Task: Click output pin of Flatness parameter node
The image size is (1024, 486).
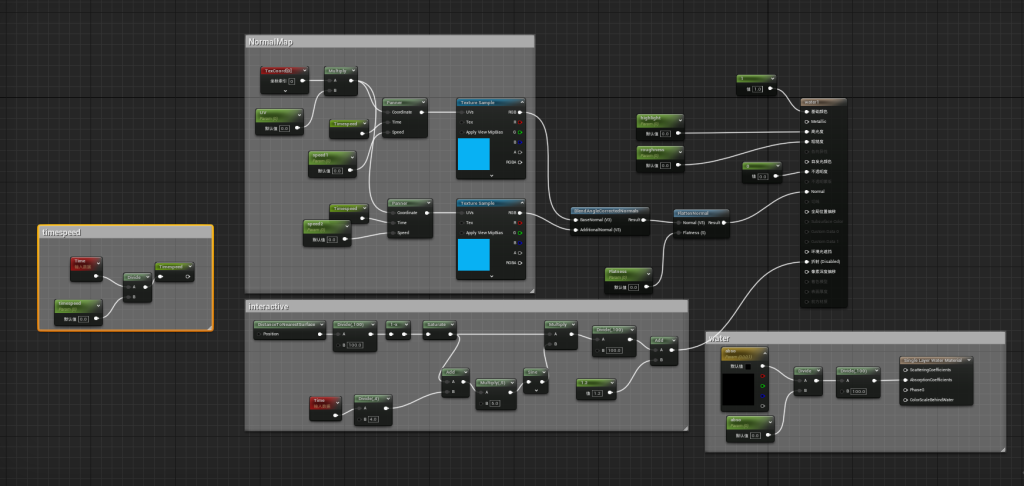Action: click(x=648, y=287)
